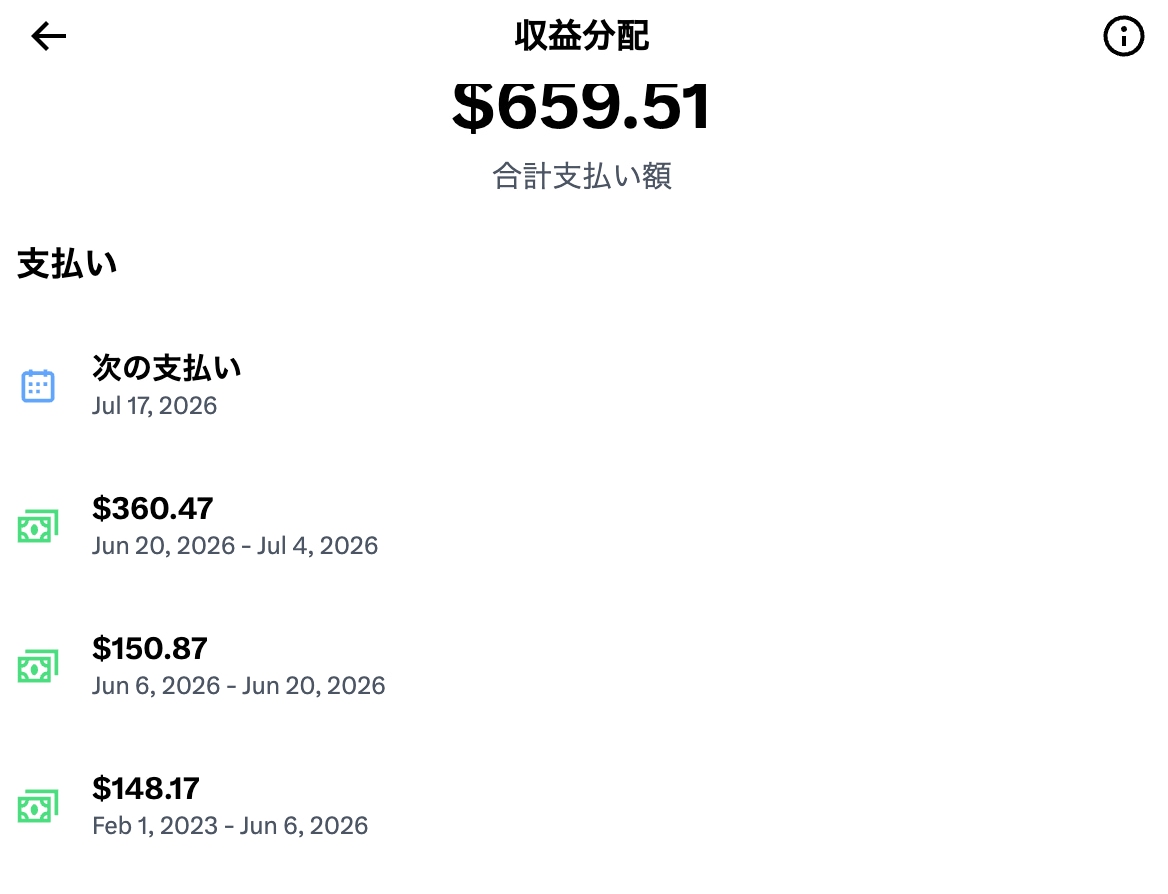The width and height of the screenshot is (1168, 894).
Task: Click the cash icon beside $360.47
Action: coord(37,526)
